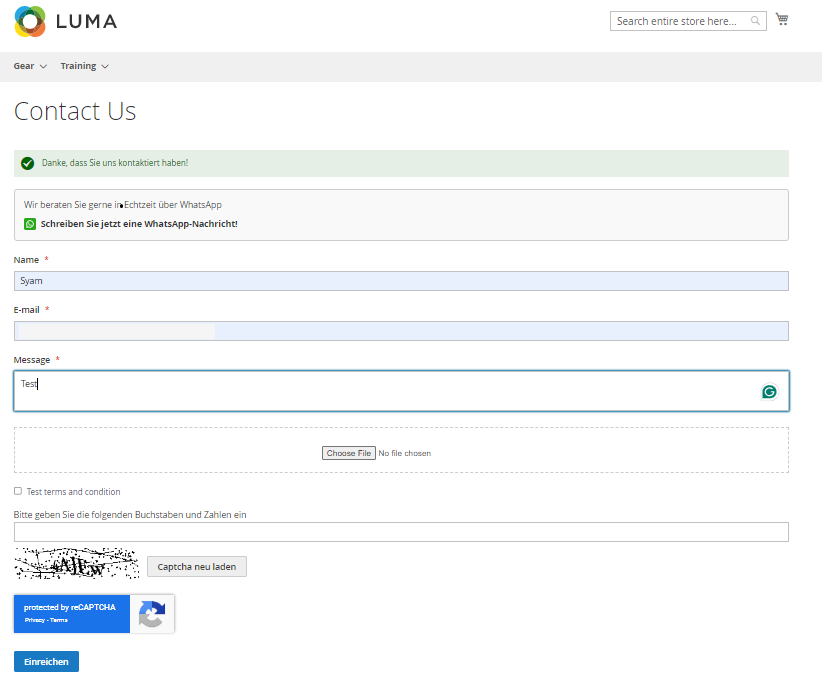The width and height of the screenshot is (822, 694).
Task: Open the Gear menu item
Action: pos(24,66)
